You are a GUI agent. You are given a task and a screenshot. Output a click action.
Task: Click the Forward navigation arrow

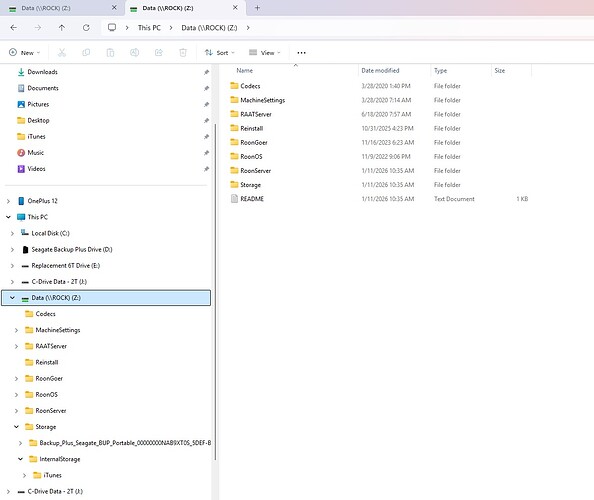pos(38,28)
